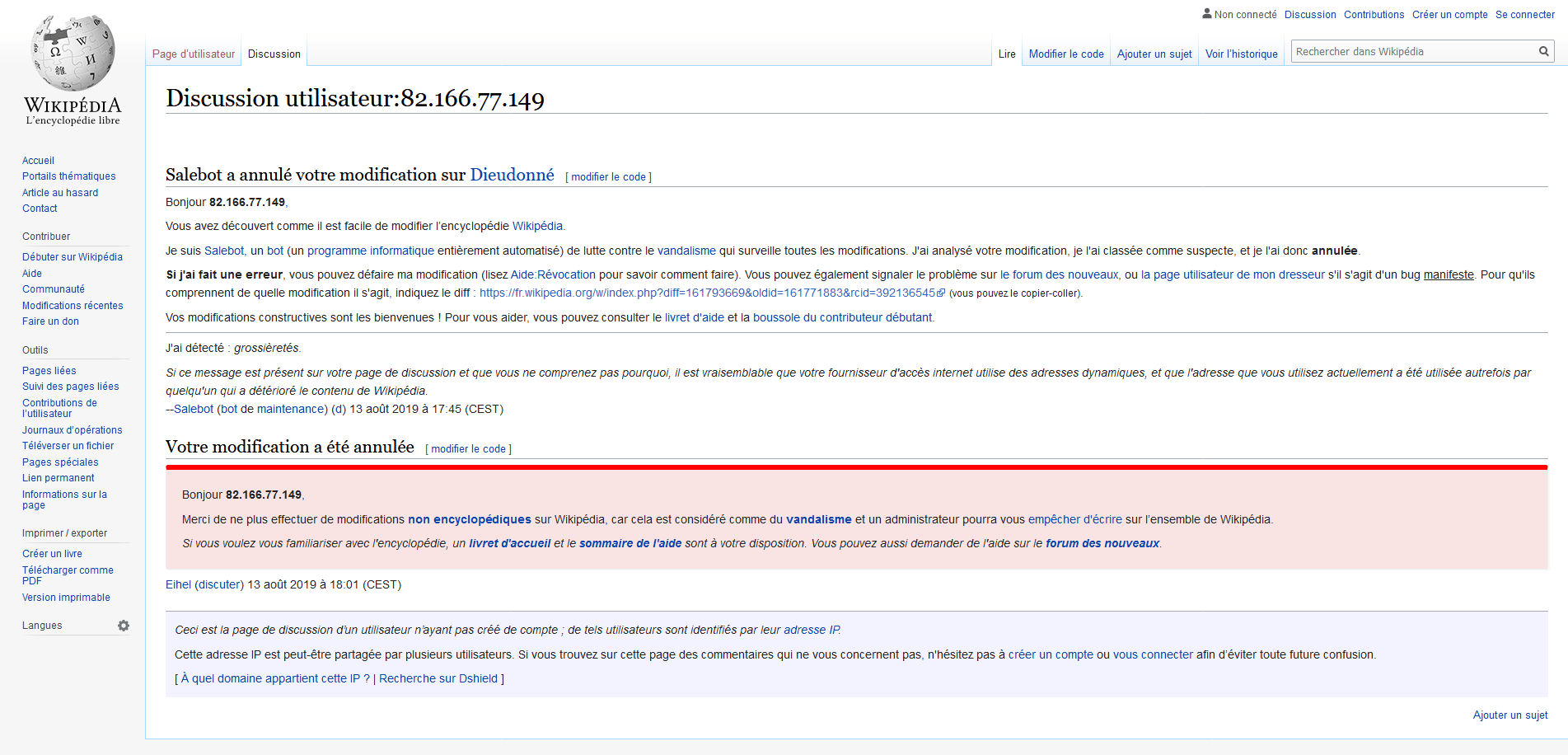The width and height of the screenshot is (1568, 755).
Task: Open Contributions link in top bar
Action: coord(1374,14)
